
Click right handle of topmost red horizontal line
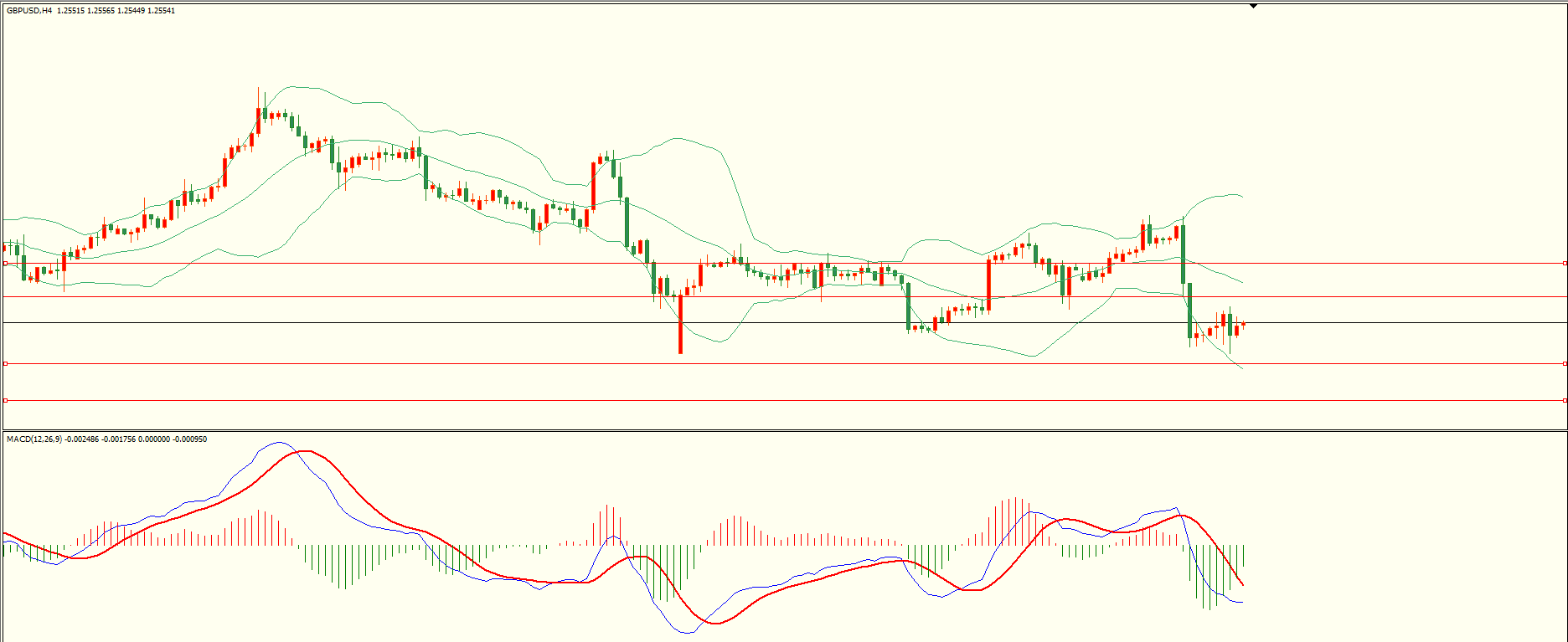point(1565,264)
